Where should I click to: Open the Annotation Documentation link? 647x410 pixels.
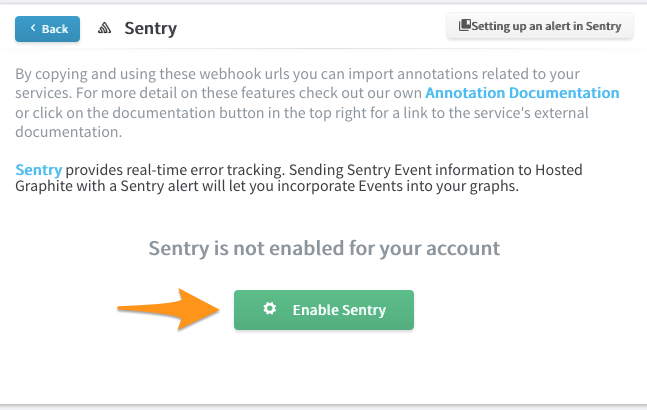click(x=522, y=93)
